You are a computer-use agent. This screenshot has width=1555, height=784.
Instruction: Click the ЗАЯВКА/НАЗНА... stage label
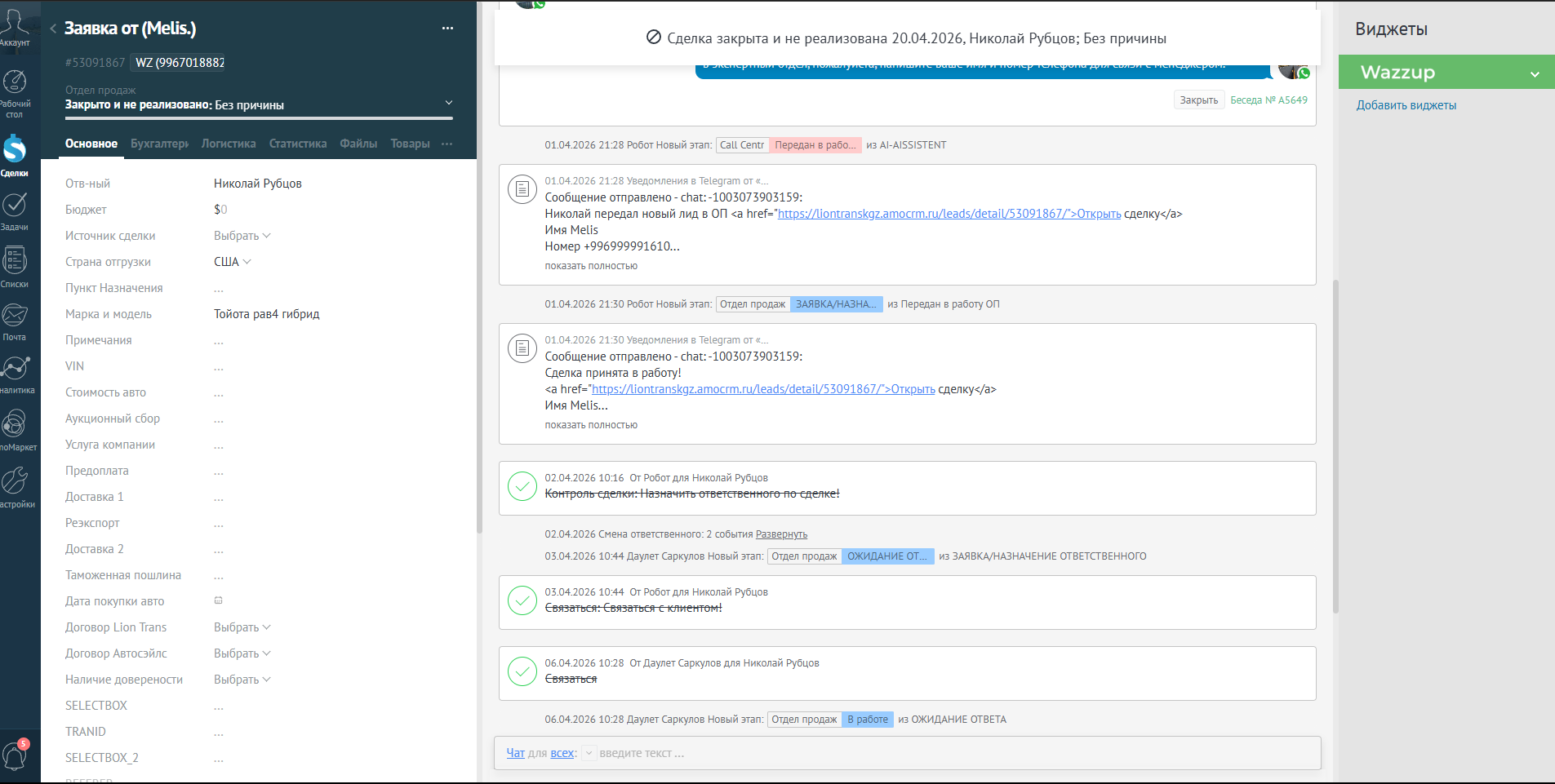[836, 304]
